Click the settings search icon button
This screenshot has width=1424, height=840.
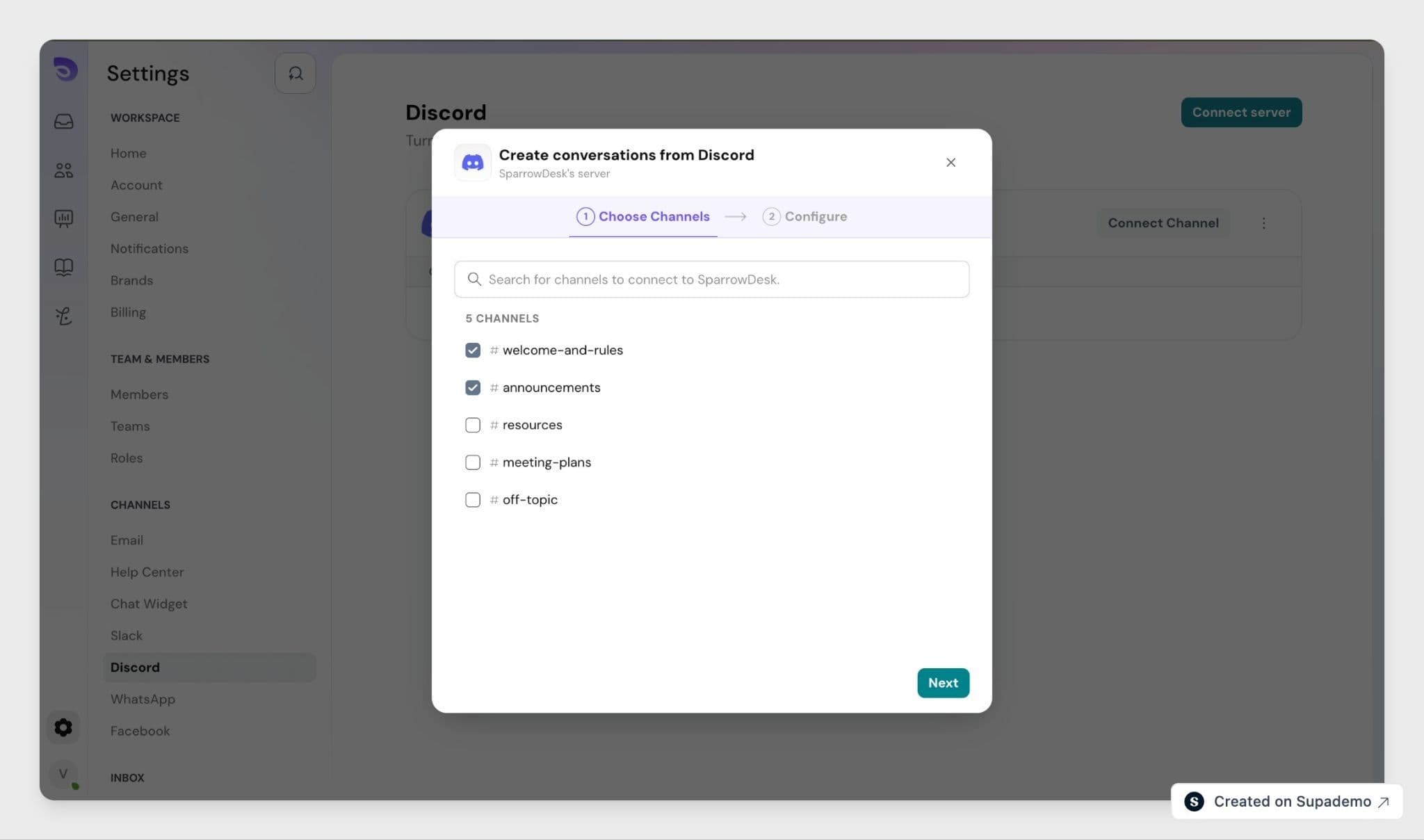point(296,73)
